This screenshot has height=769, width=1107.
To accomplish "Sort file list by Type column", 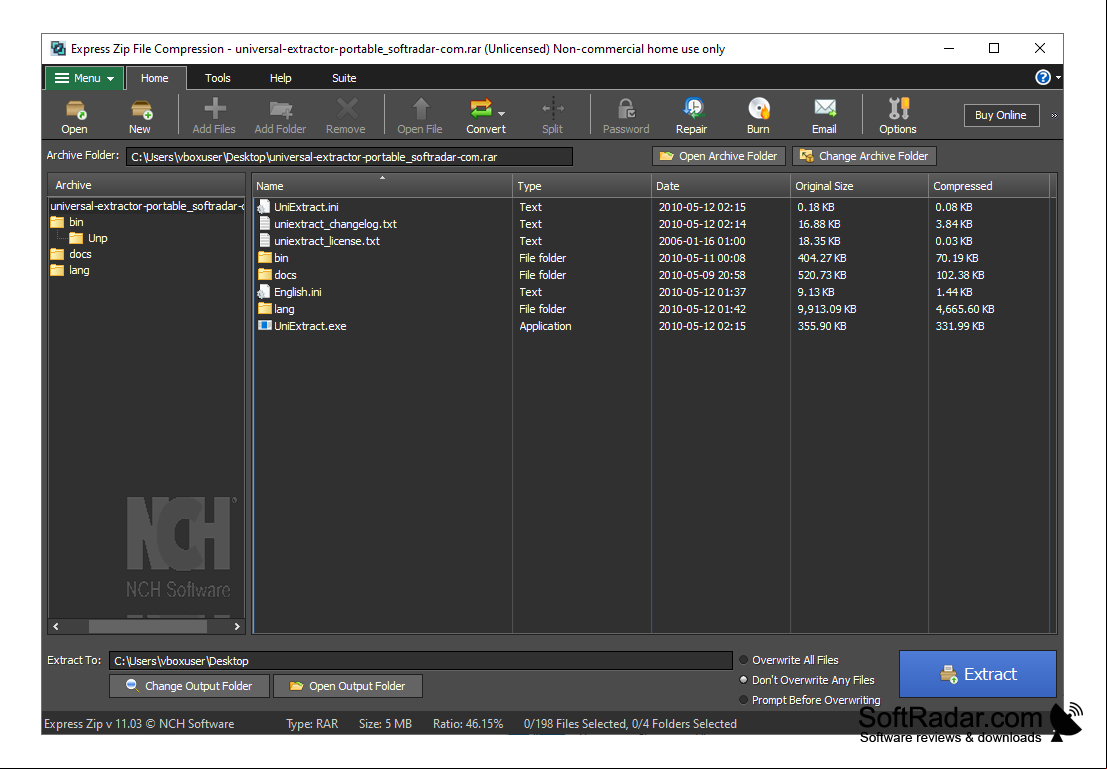I will point(582,186).
